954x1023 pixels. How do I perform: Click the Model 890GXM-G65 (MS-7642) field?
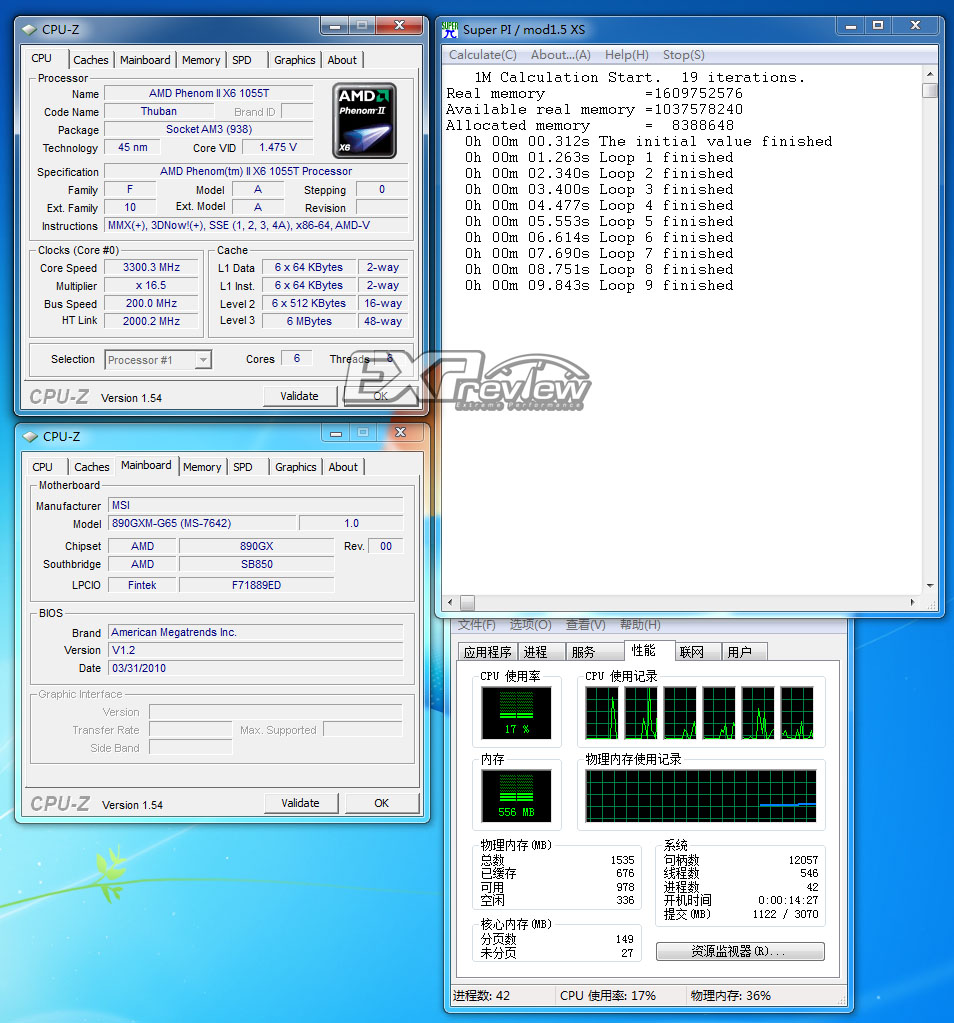[201, 523]
